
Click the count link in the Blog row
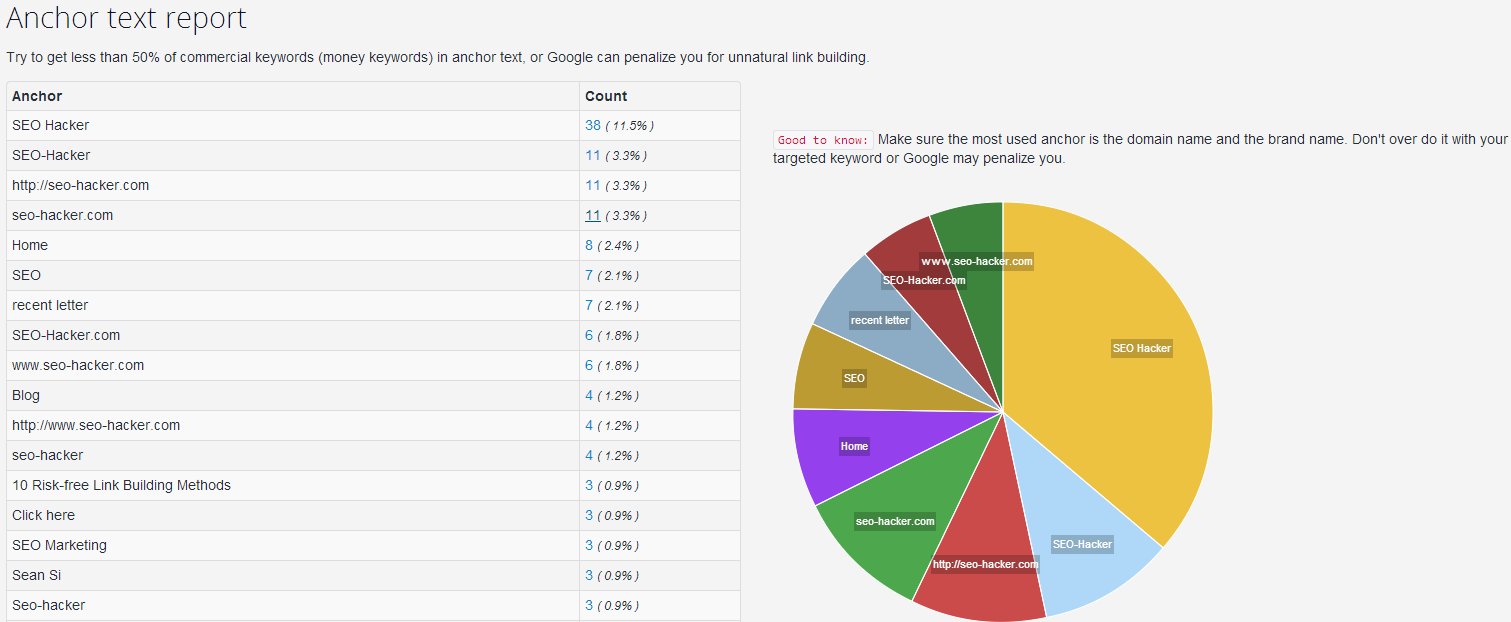point(589,396)
